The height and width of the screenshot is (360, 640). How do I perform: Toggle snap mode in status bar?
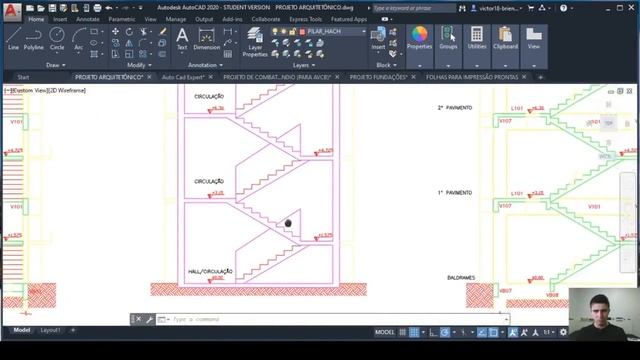coord(414,332)
